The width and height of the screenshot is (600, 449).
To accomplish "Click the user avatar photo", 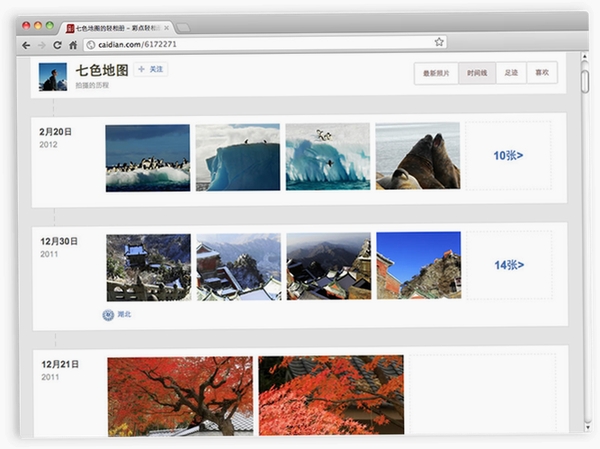I will [53, 77].
